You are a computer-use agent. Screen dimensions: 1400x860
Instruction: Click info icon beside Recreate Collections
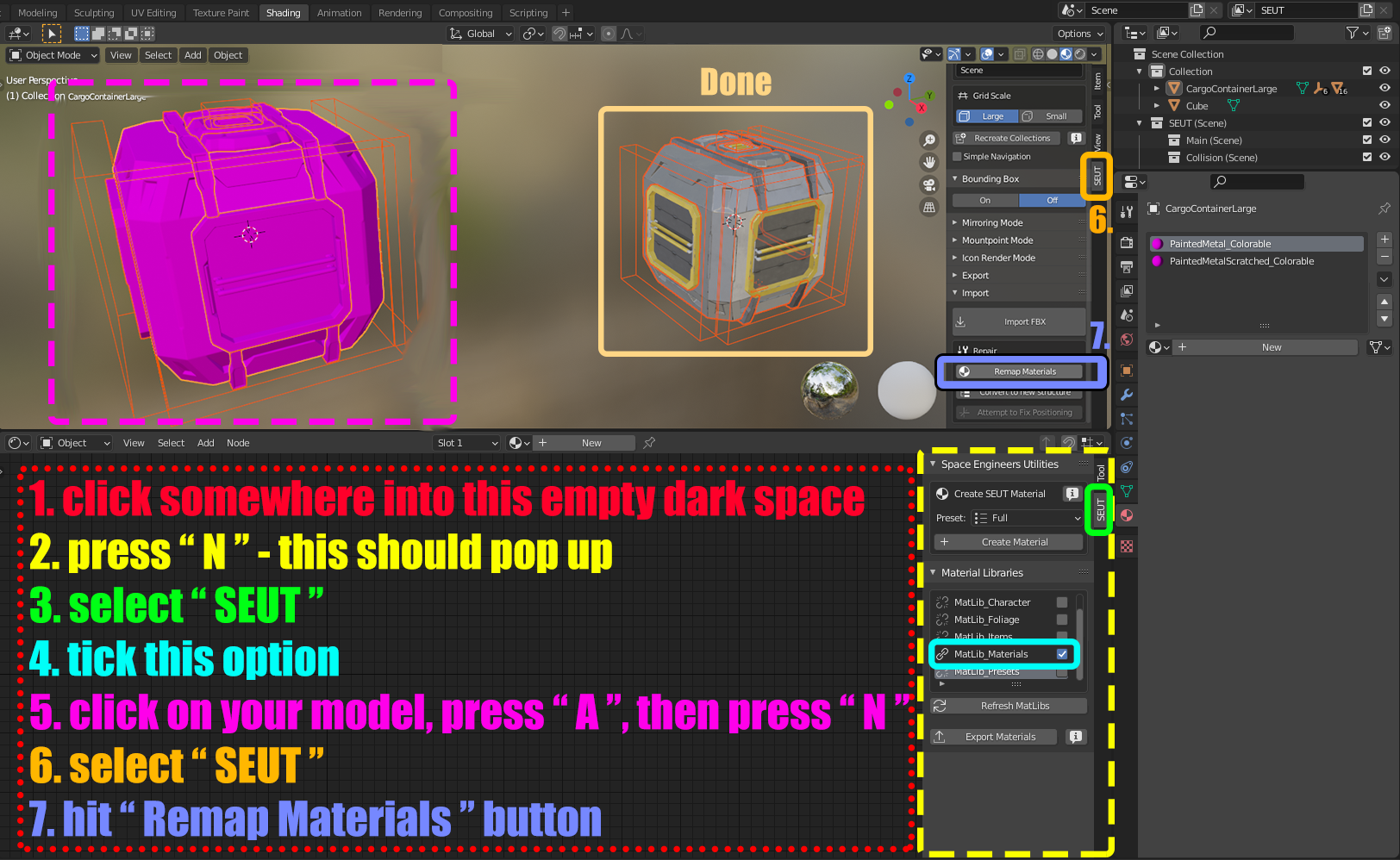[x=1076, y=138]
